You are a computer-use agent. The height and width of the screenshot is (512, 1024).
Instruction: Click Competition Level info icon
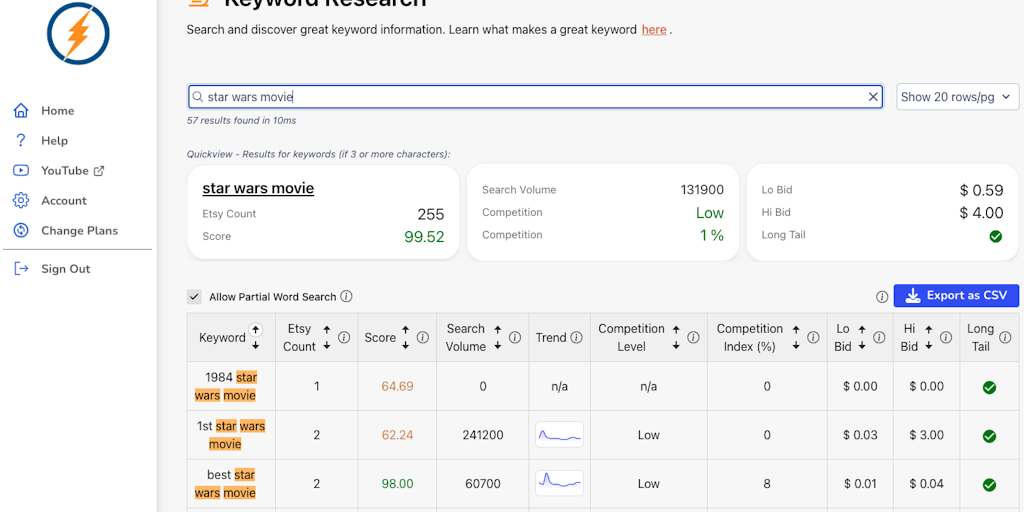(x=694, y=338)
